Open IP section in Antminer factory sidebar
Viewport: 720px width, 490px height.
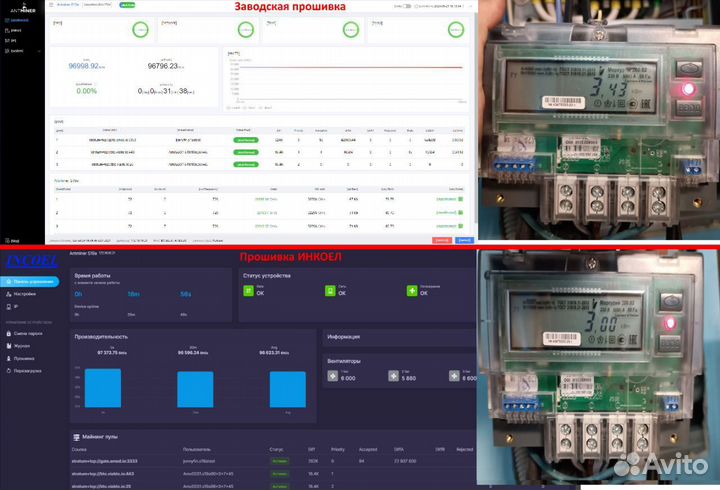[x=11, y=40]
